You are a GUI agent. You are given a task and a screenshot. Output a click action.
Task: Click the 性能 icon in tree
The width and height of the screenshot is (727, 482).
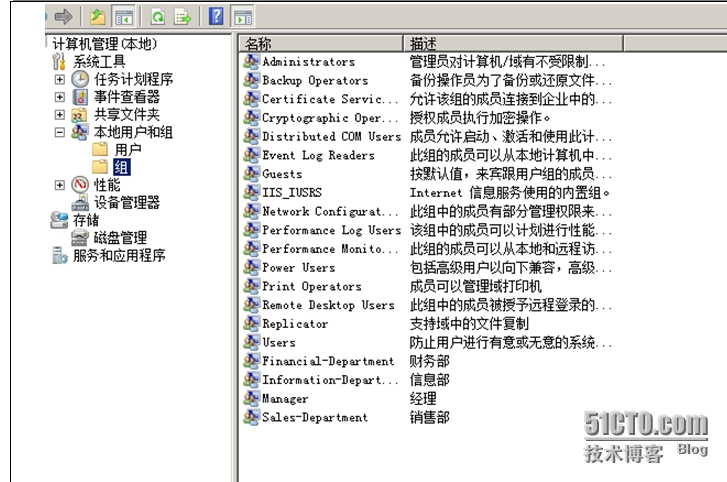click(80, 185)
